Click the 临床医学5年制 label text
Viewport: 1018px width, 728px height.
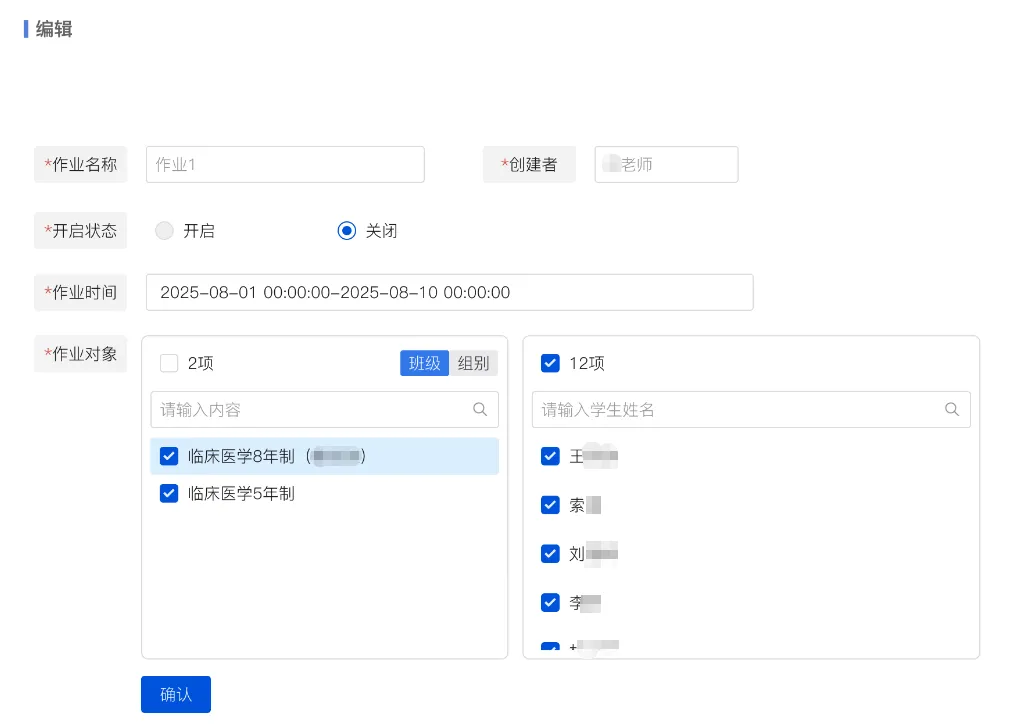tap(242, 494)
